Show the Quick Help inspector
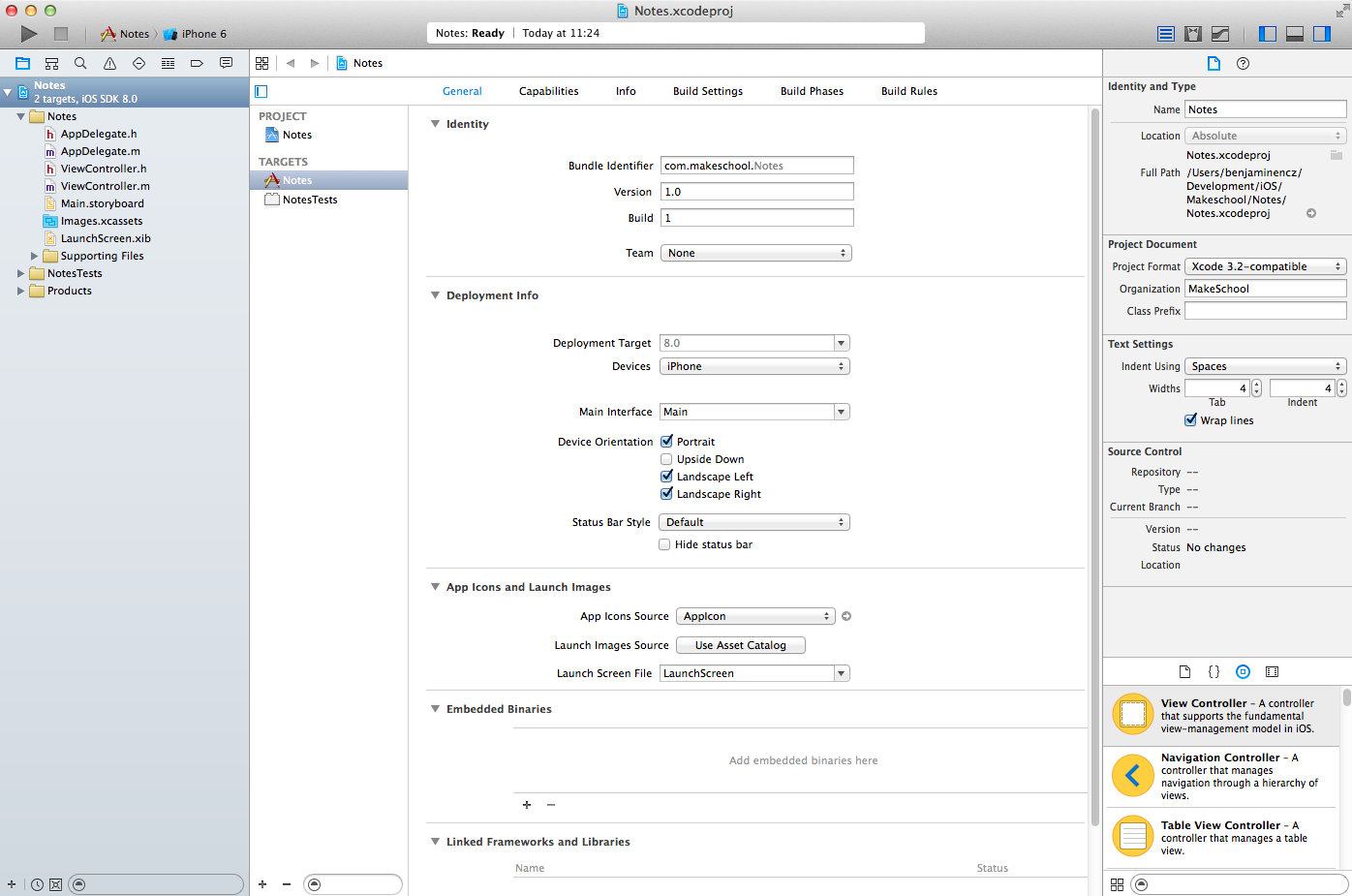Screen dimensions: 1352x896 pyautogui.click(x=1244, y=63)
